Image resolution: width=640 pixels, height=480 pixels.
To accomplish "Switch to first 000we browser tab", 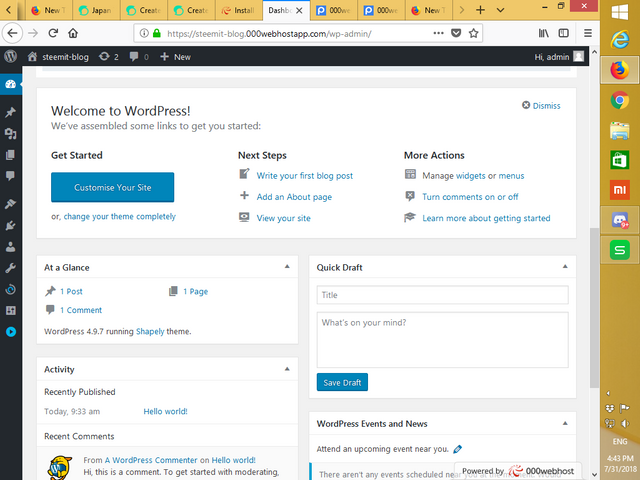I will [x=334, y=10].
